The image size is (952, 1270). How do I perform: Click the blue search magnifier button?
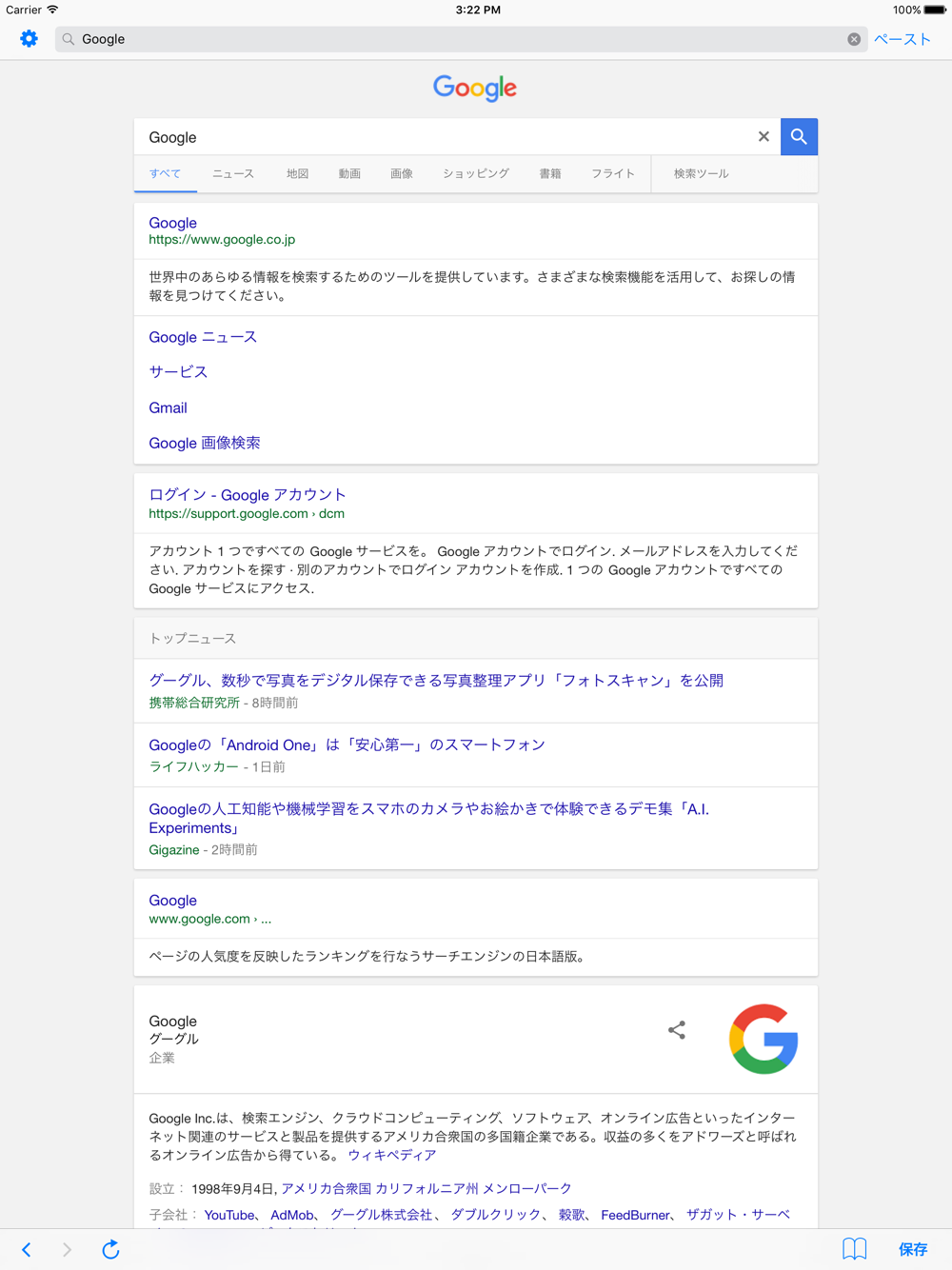(799, 137)
